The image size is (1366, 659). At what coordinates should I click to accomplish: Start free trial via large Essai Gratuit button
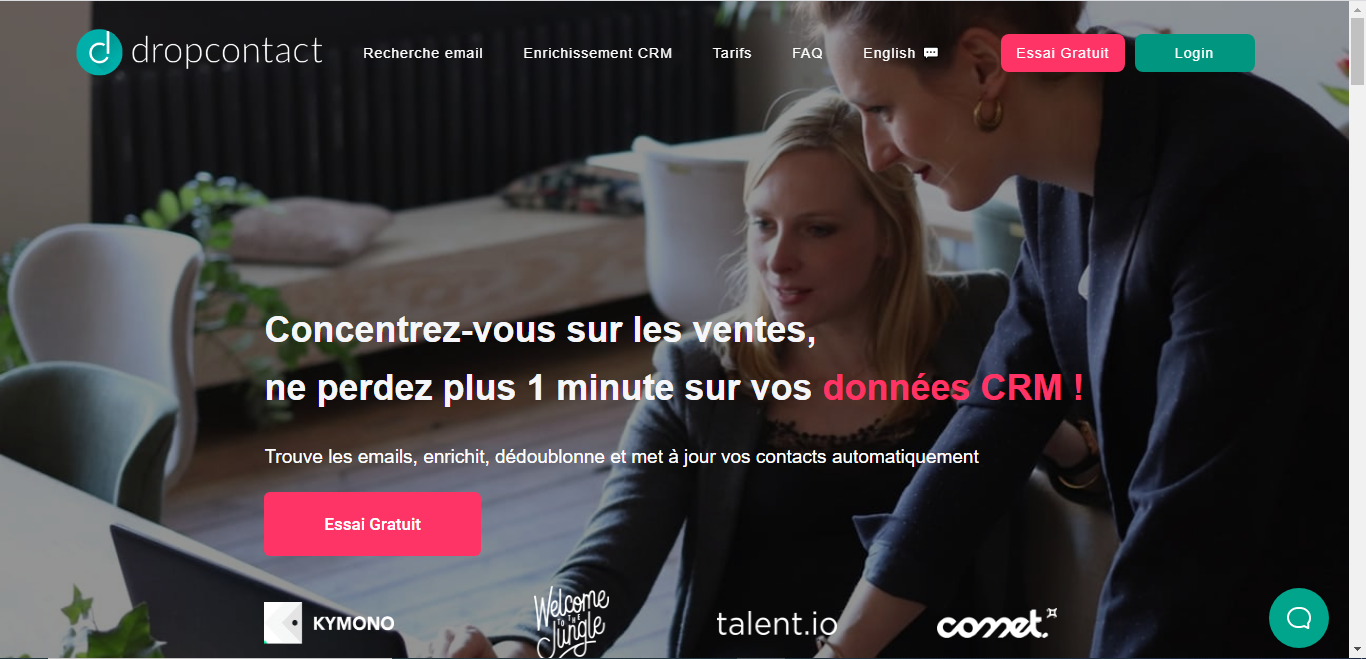(x=372, y=524)
